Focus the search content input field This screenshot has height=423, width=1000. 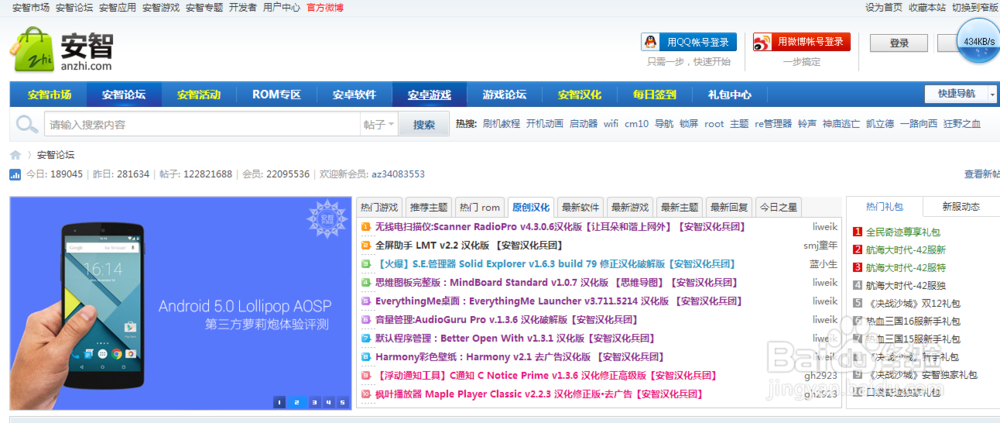coord(202,124)
